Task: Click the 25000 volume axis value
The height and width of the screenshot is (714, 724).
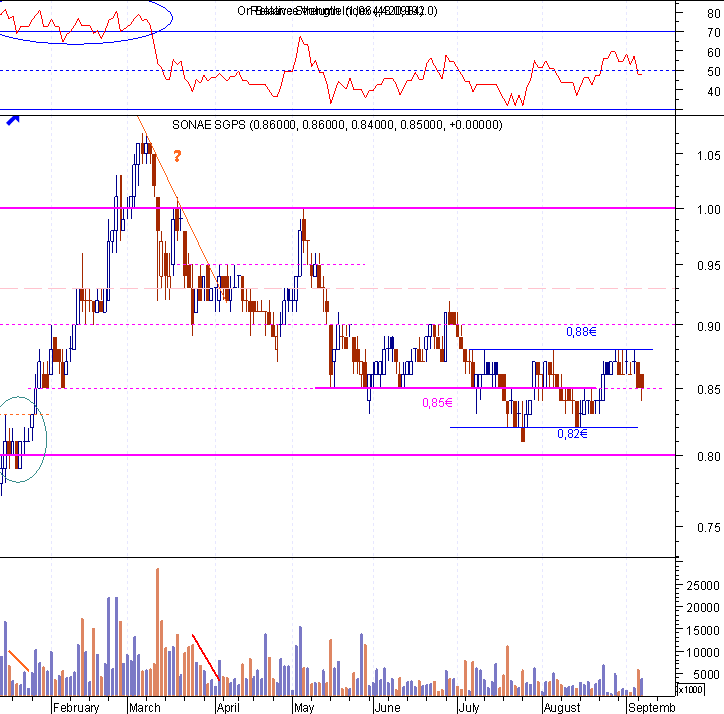Action: 703,586
